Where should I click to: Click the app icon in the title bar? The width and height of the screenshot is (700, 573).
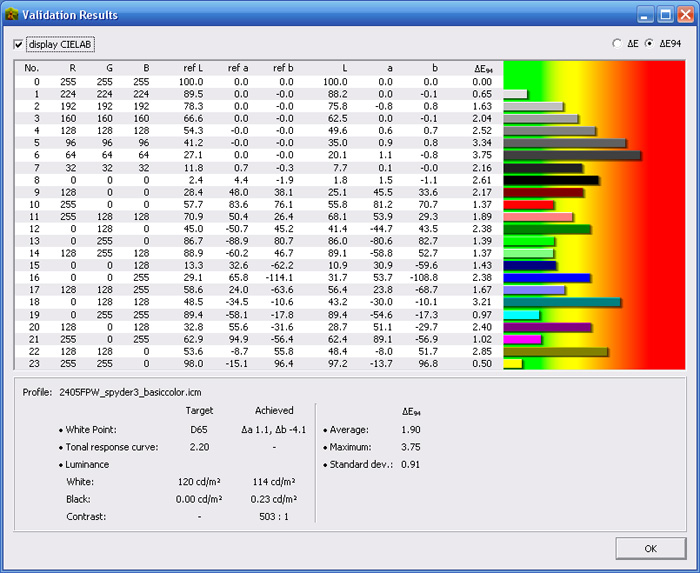point(12,15)
